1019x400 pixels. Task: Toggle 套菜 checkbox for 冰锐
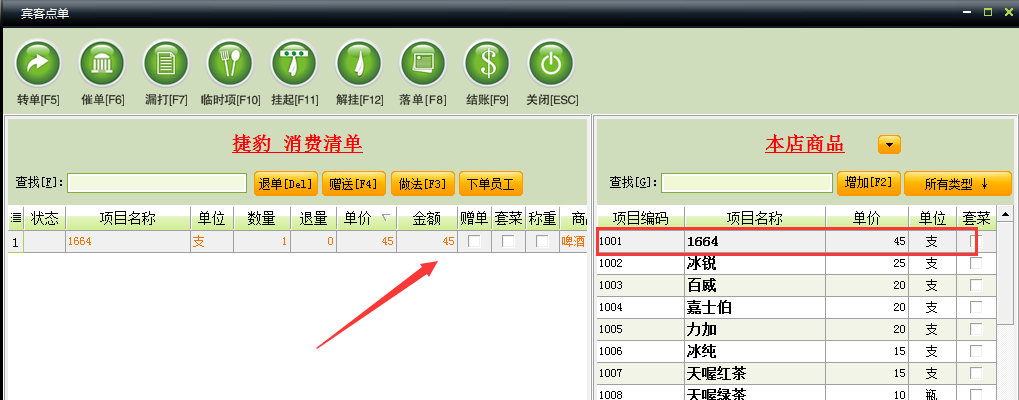(976, 263)
